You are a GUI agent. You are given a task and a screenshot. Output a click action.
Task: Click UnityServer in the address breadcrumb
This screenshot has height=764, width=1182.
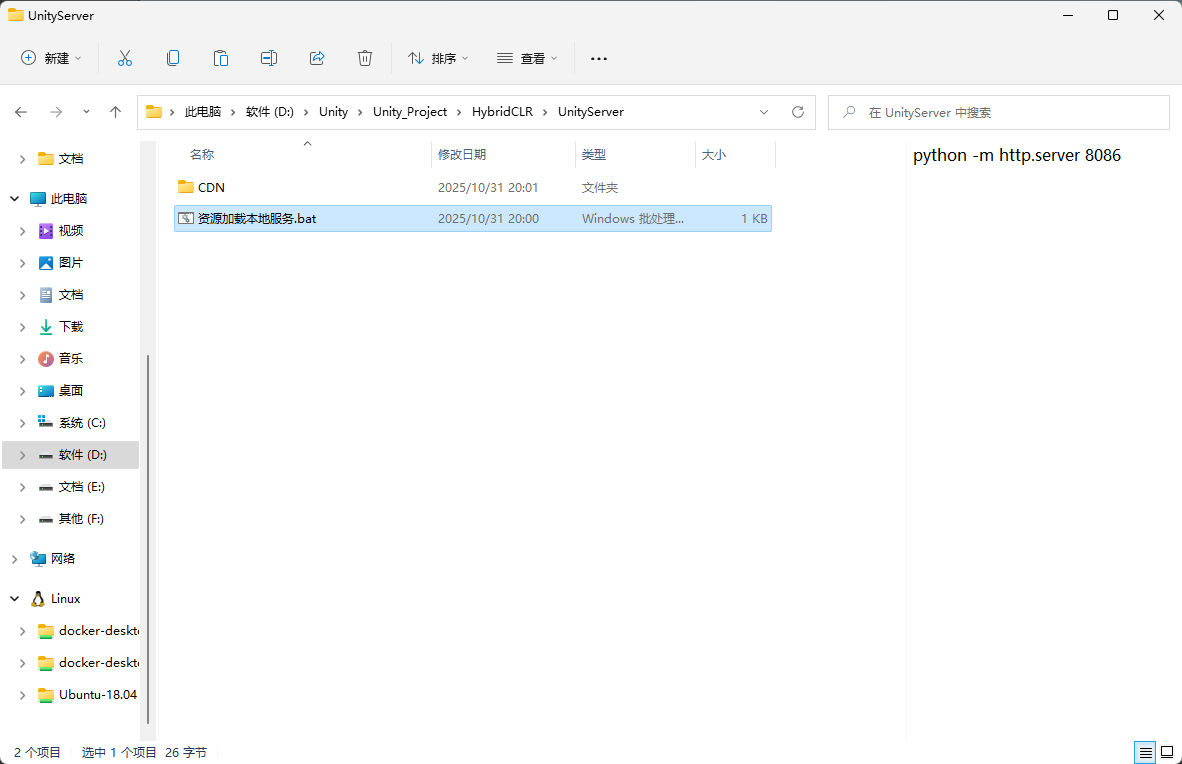click(x=591, y=112)
